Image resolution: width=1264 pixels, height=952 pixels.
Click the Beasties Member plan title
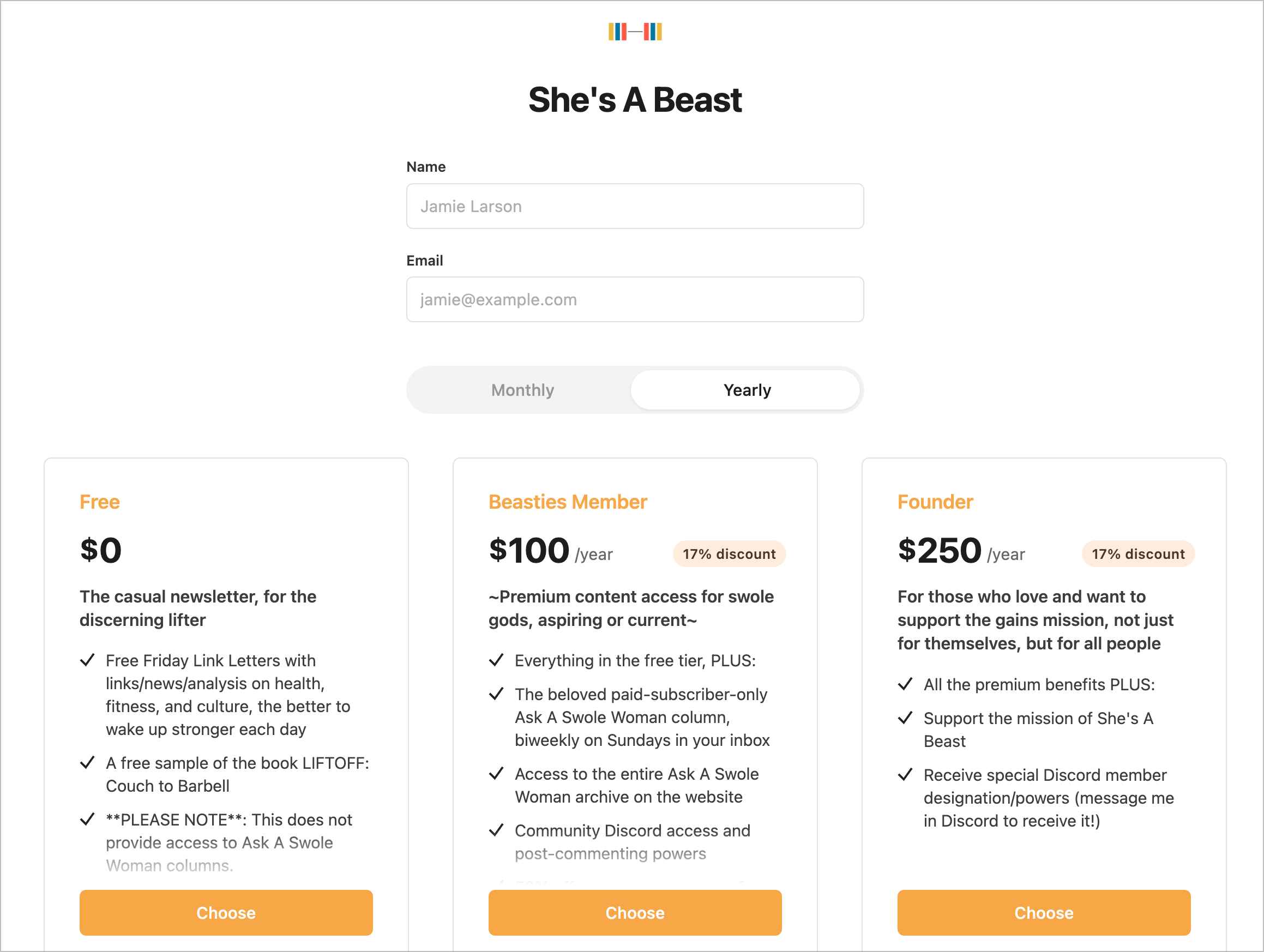click(x=568, y=502)
